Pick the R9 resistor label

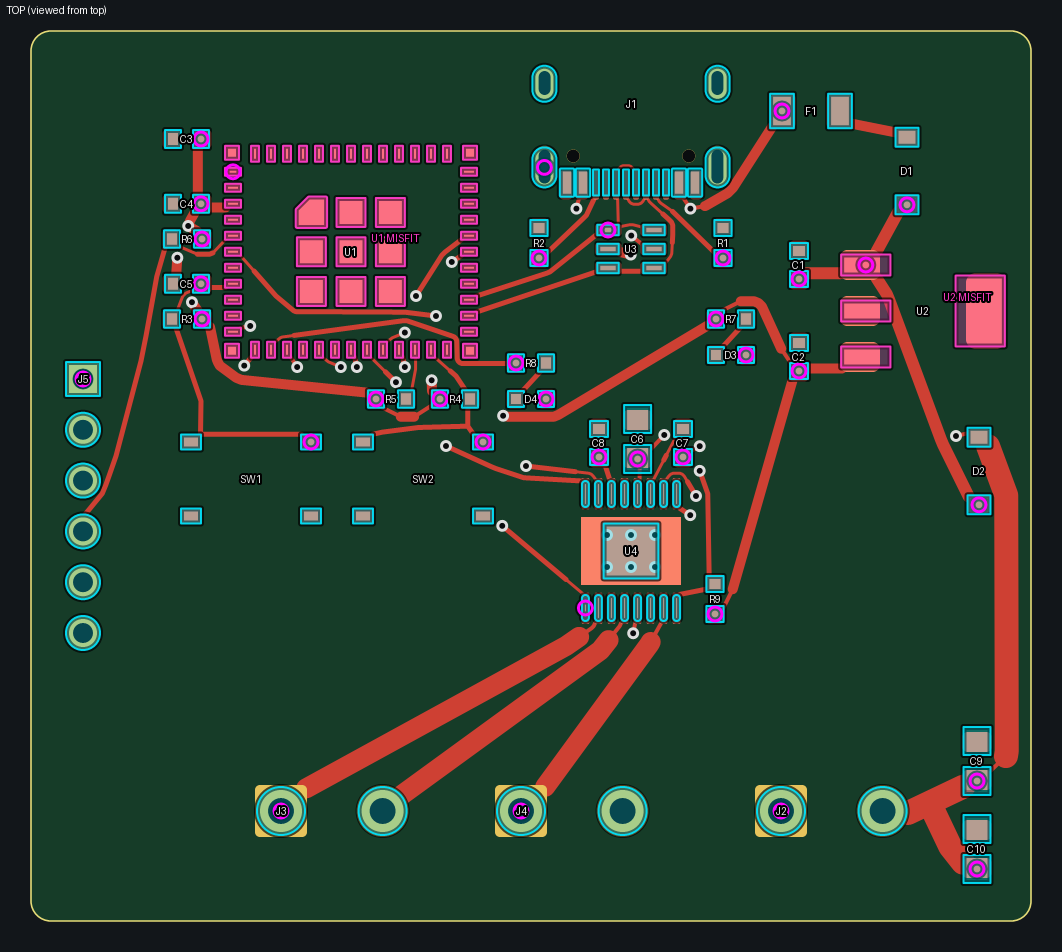tap(715, 600)
